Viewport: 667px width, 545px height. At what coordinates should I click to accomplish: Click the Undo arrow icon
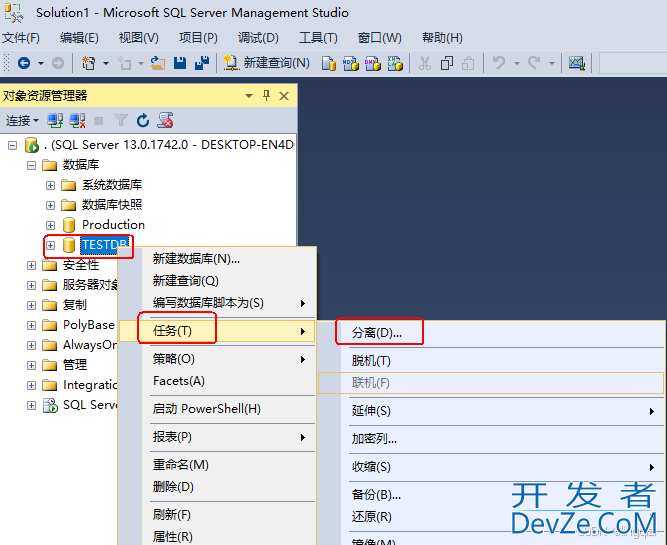click(x=499, y=63)
